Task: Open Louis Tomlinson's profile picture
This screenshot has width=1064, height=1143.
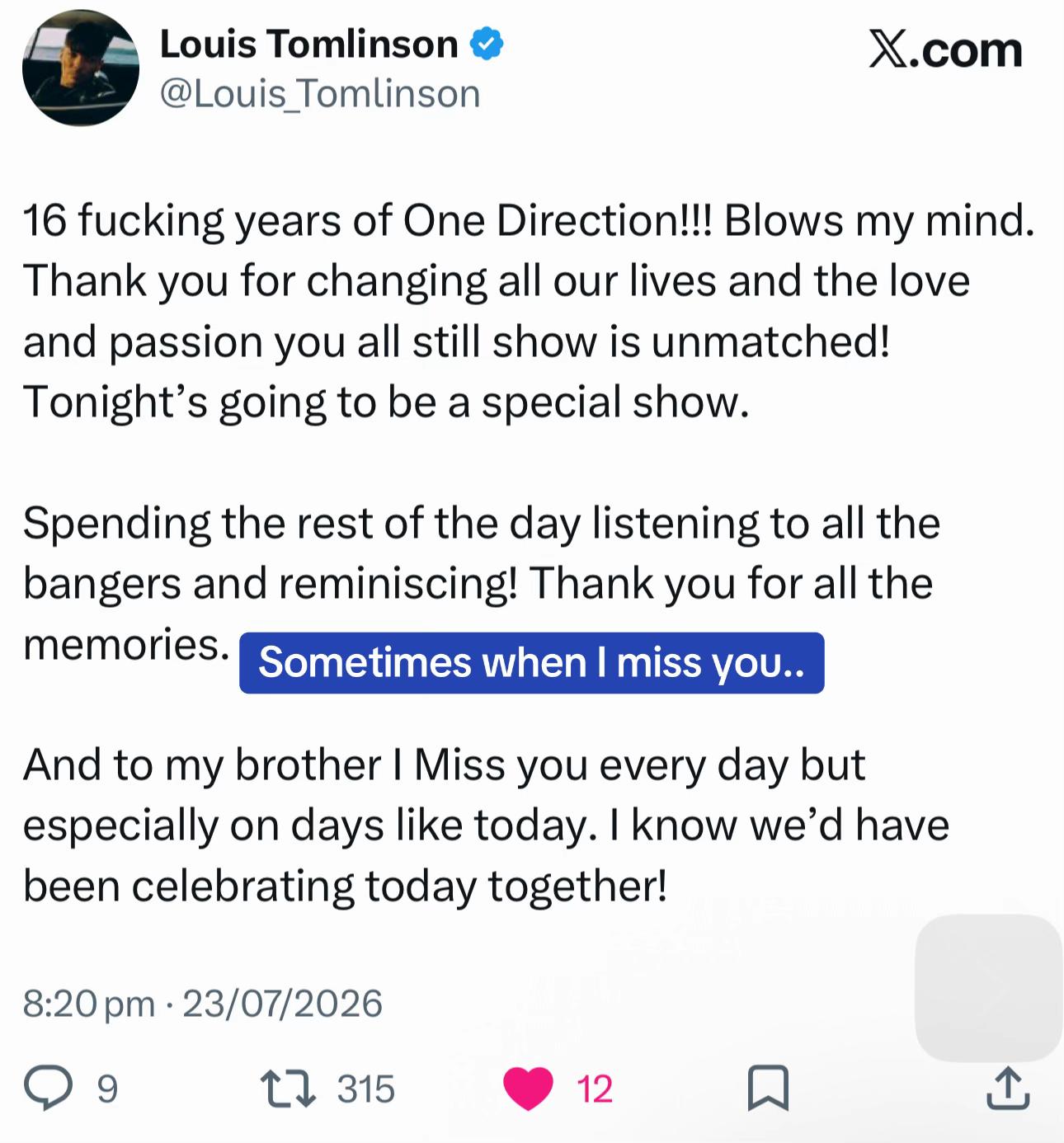Action: pos(81,68)
